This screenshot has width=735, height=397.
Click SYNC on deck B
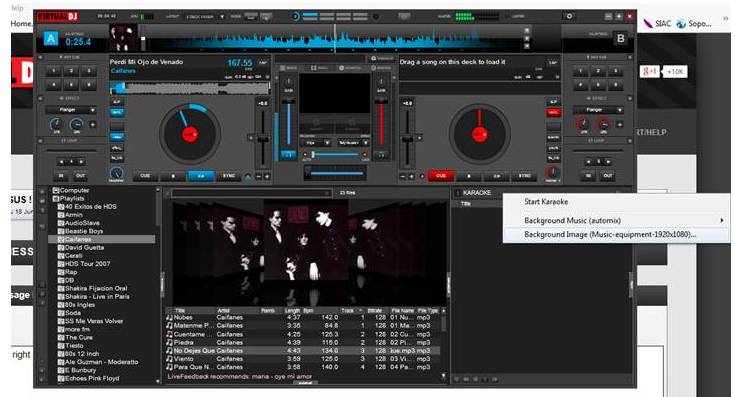point(524,176)
